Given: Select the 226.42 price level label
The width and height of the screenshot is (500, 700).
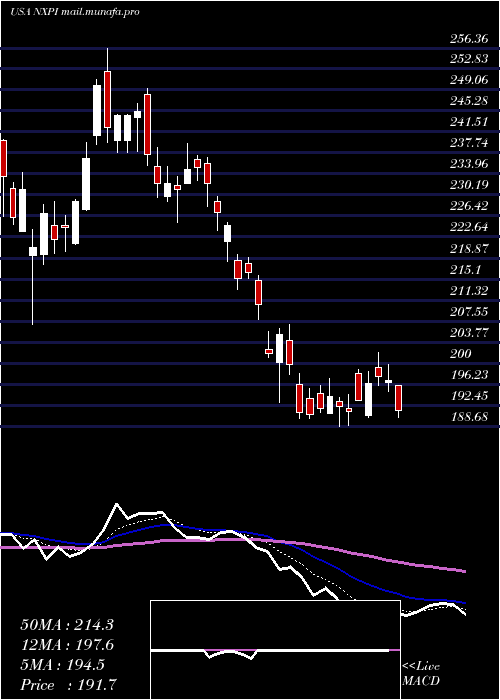Looking at the screenshot, I should point(469,206).
